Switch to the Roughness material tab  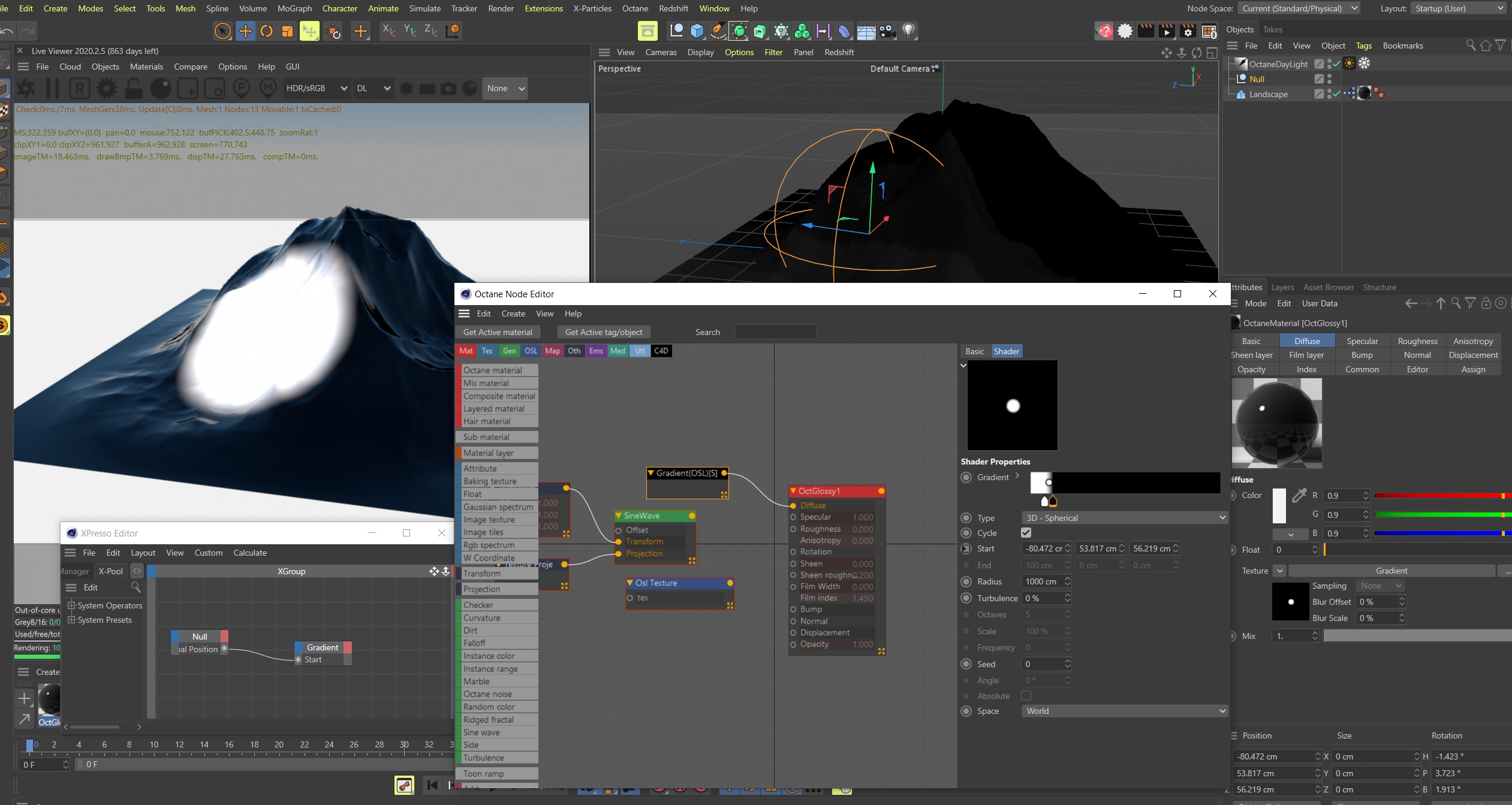pos(1417,340)
